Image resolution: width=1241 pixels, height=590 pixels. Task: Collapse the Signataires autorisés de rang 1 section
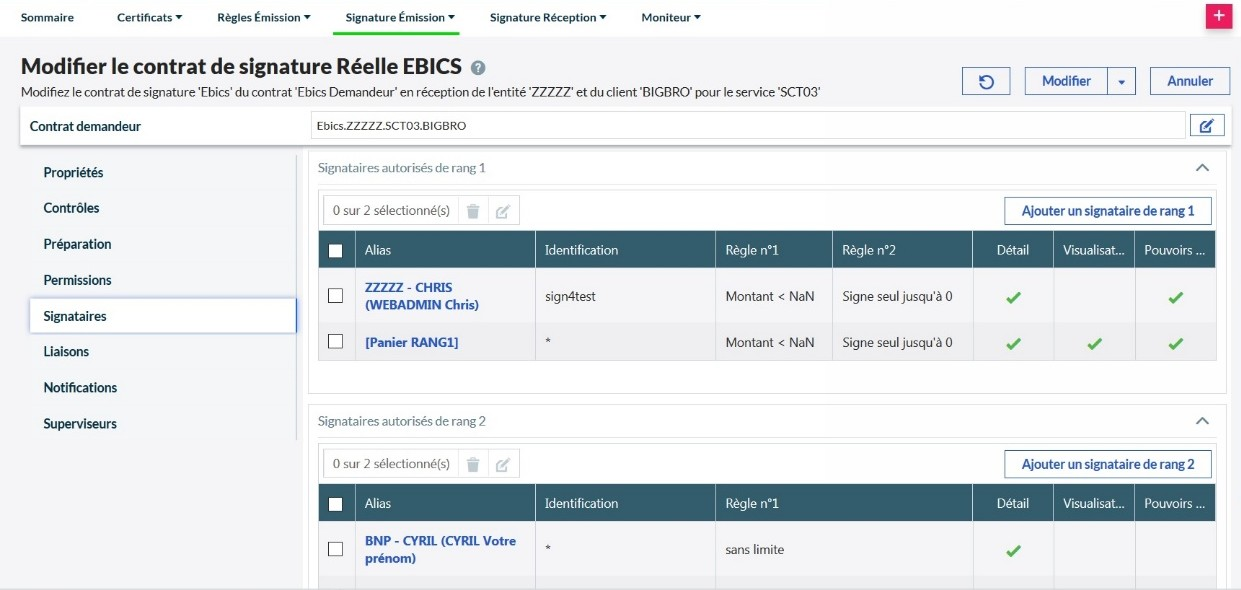click(x=1202, y=168)
